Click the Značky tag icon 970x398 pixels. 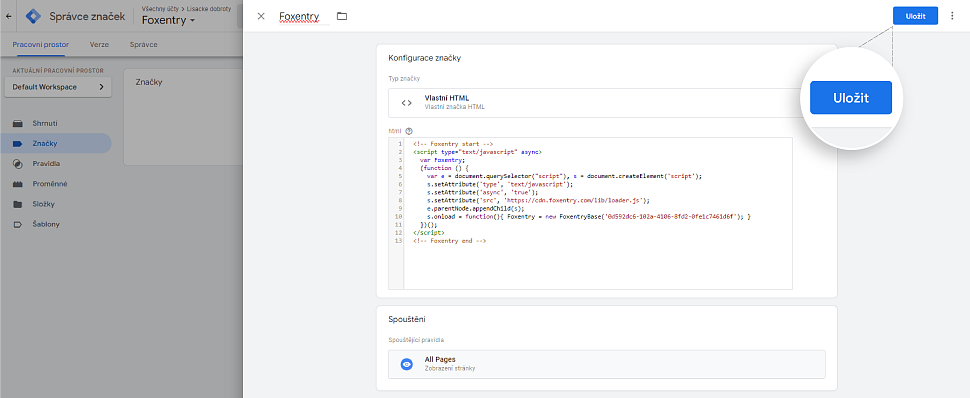pyautogui.click(x=17, y=144)
